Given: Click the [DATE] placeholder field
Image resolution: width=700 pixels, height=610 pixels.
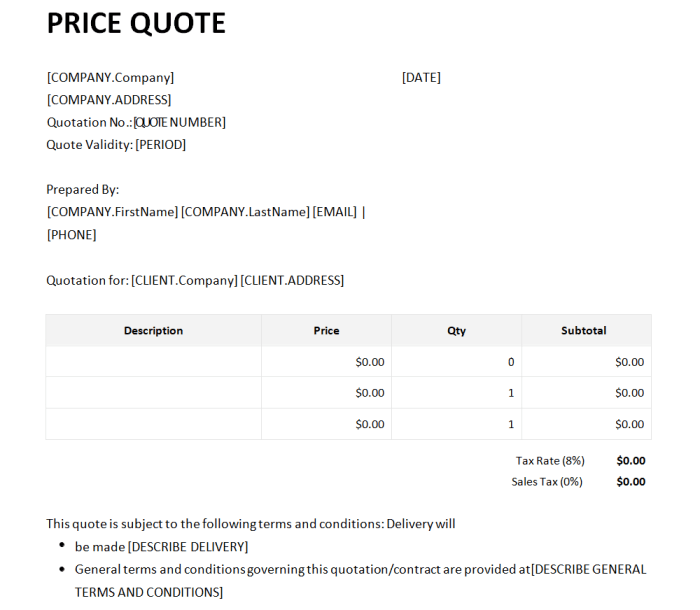Looking at the screenshot, I should coord(421,77).
